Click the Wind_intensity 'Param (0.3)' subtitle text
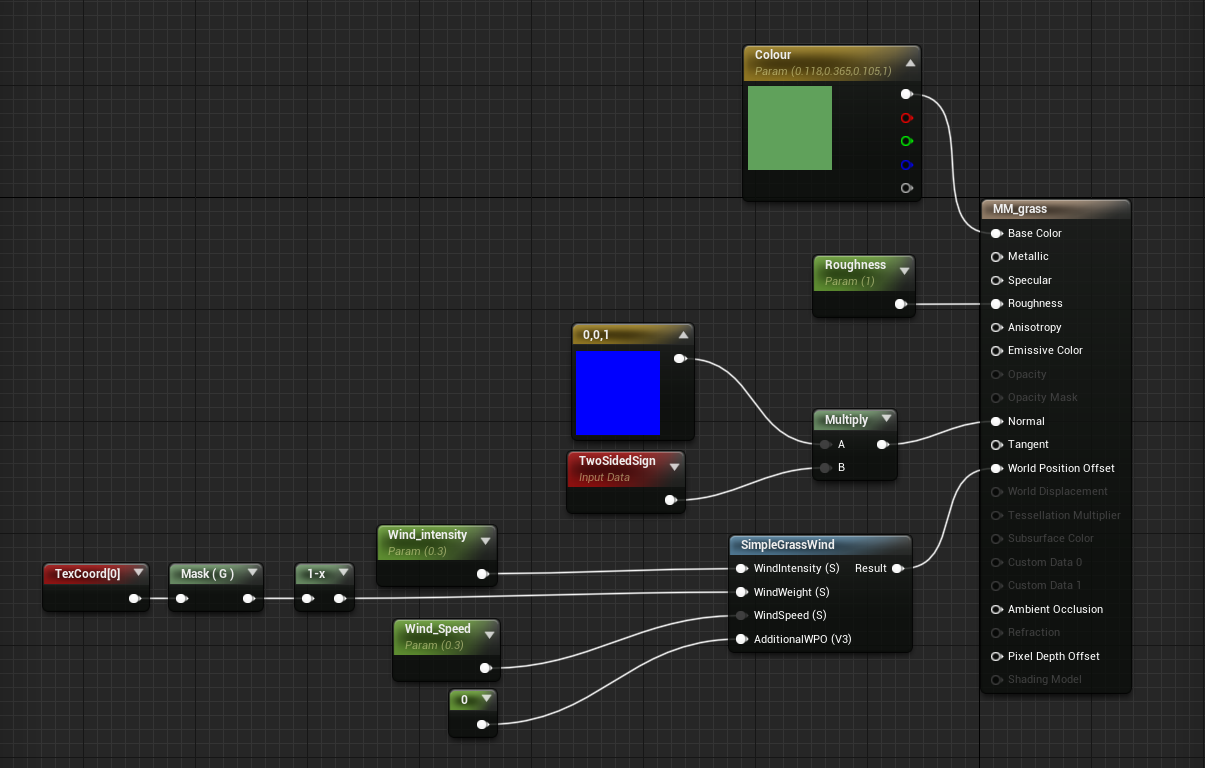 417,551
